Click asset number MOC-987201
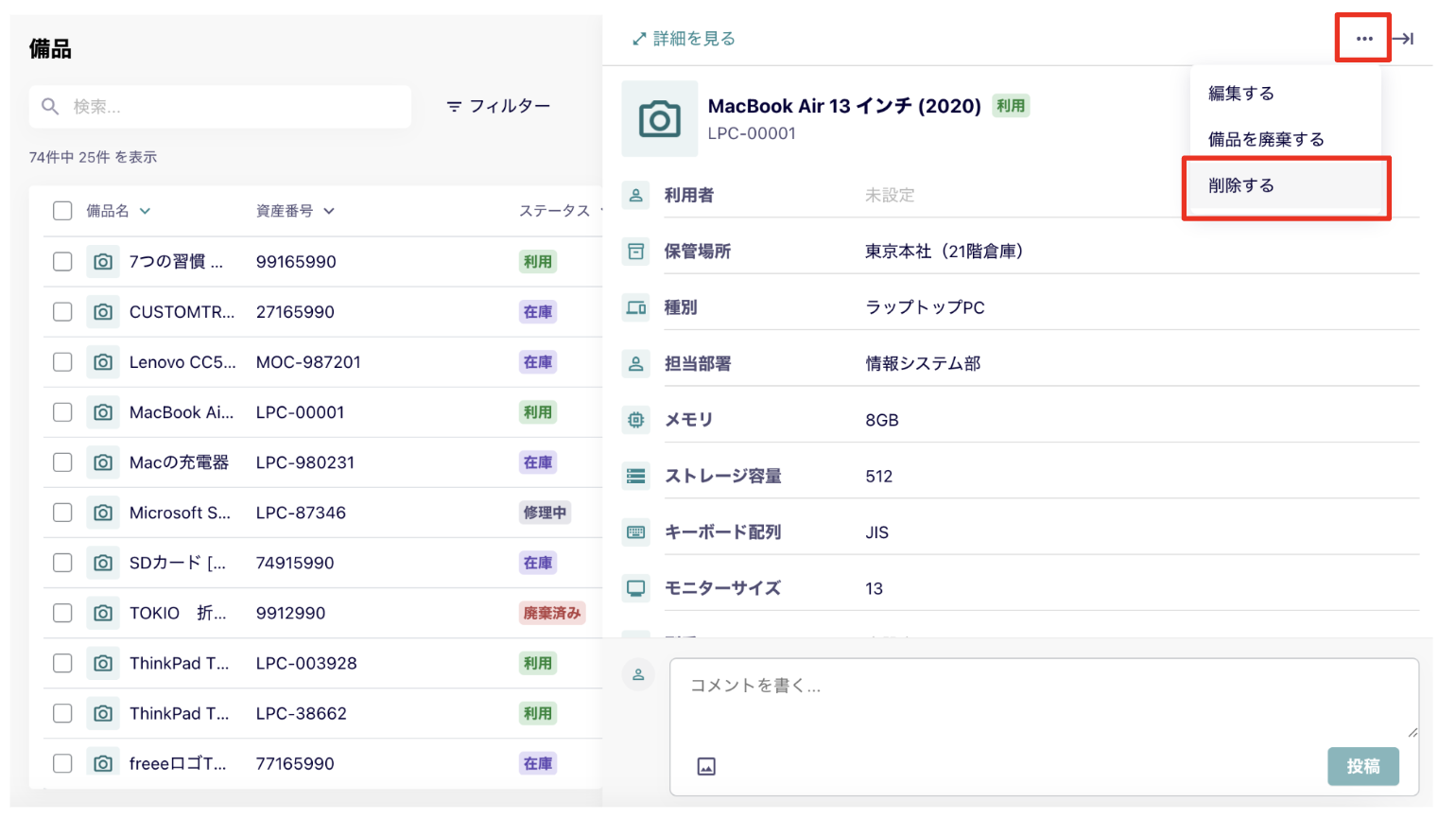 point(308,362)
